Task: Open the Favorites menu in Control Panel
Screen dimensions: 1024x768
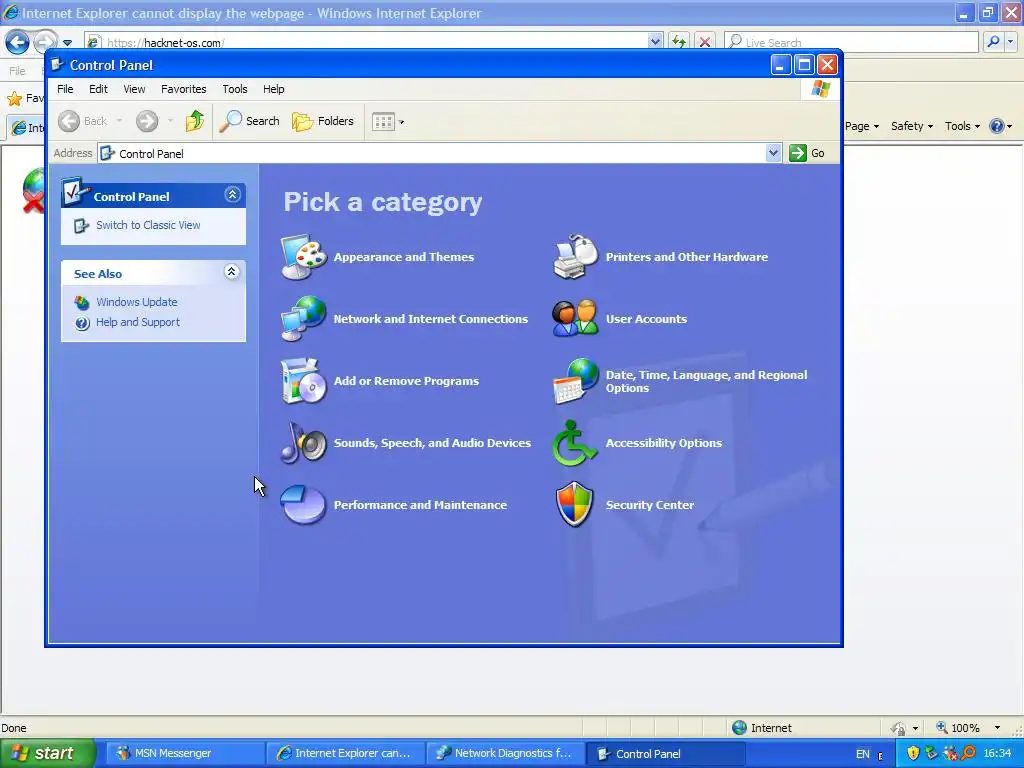Action: (x=184, y=89)
